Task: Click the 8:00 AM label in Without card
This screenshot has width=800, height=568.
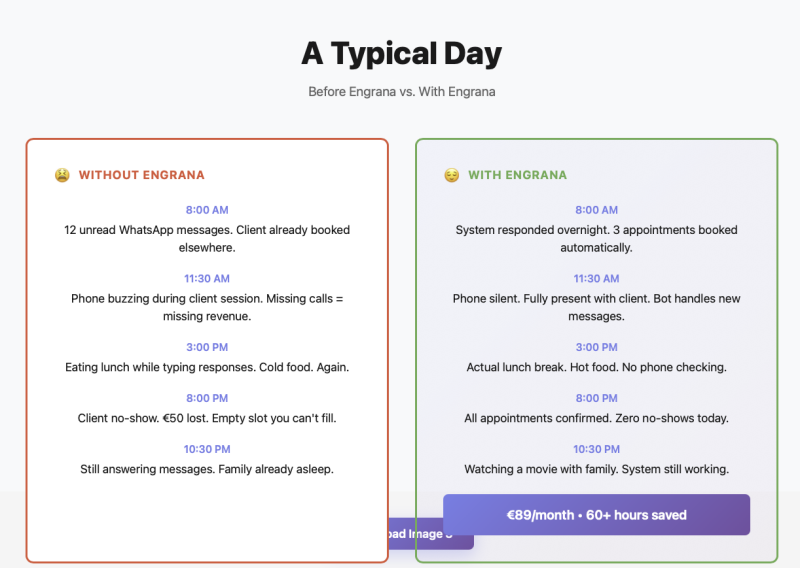Action: (207, 210)
